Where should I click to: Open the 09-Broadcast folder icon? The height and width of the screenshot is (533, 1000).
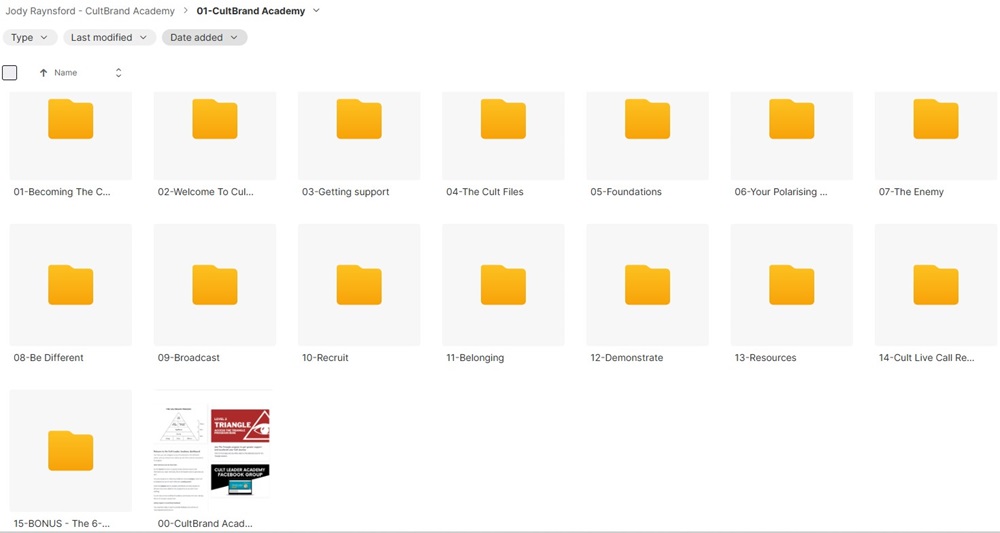[x=214, y=285]
